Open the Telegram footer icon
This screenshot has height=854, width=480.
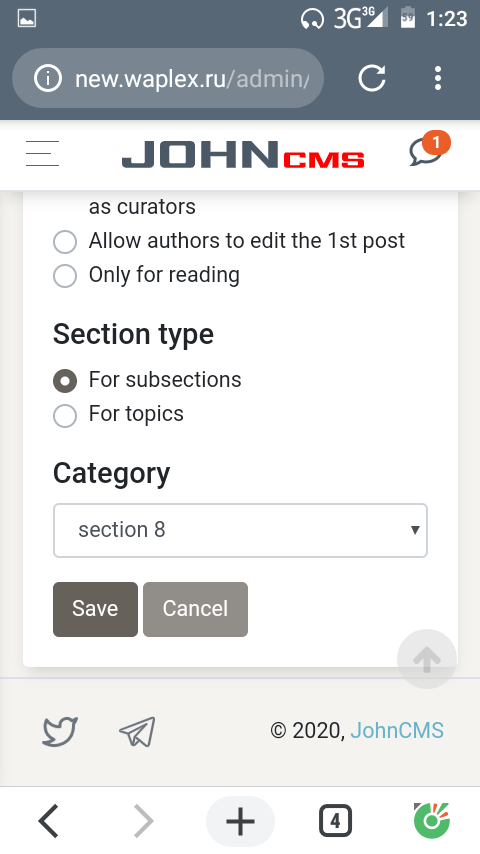(x=137, y=731)
